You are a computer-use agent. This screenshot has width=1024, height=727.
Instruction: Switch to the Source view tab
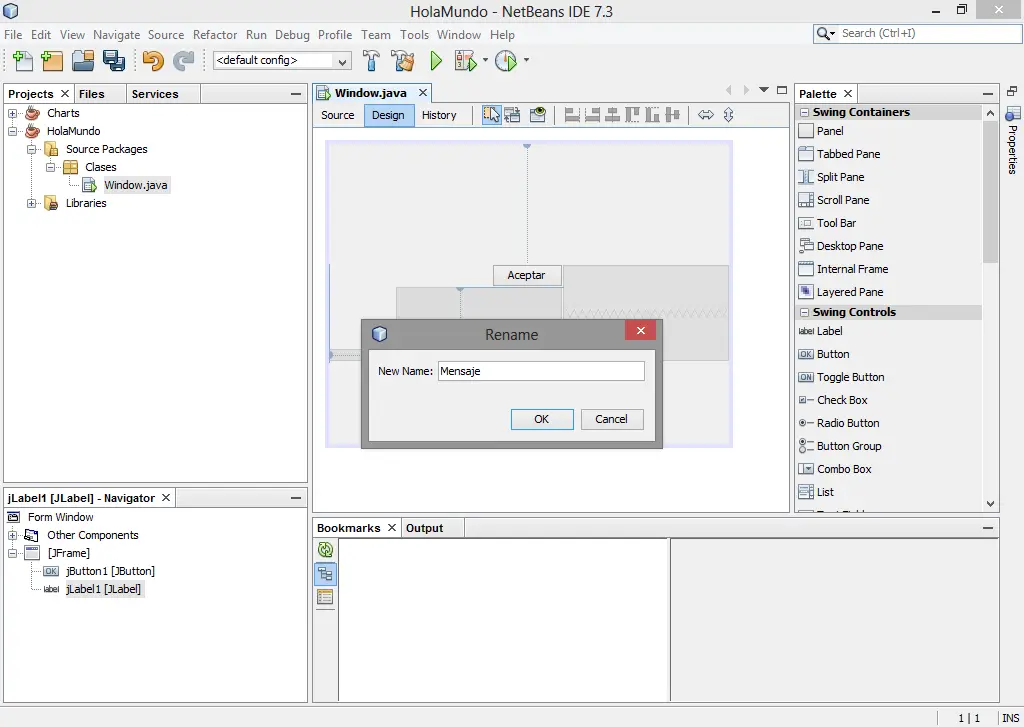(337, 115)
